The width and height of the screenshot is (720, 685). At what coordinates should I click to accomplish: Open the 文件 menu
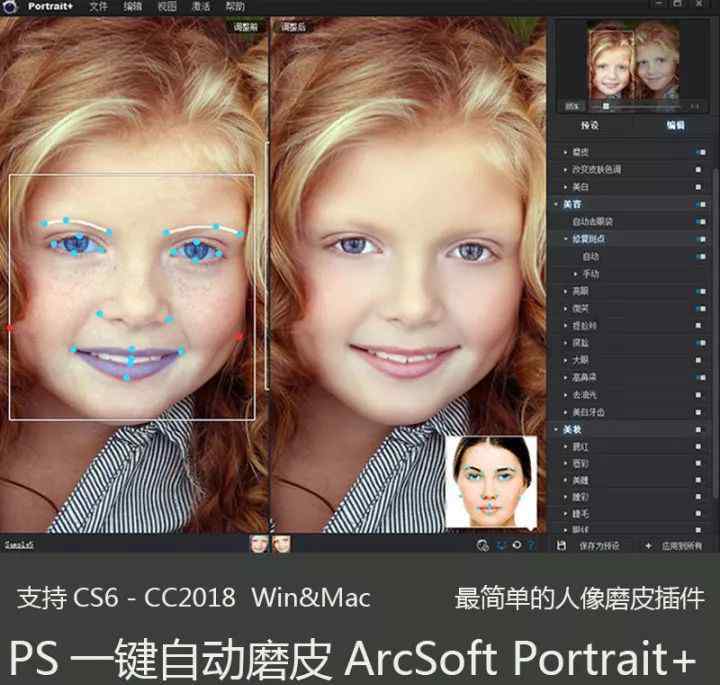[98, 6]
